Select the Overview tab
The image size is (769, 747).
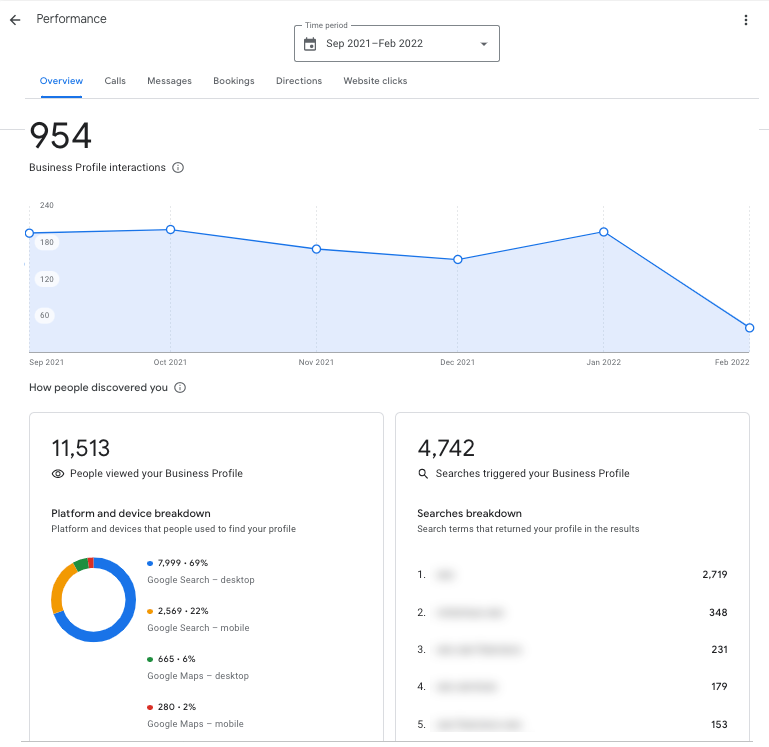61,81
